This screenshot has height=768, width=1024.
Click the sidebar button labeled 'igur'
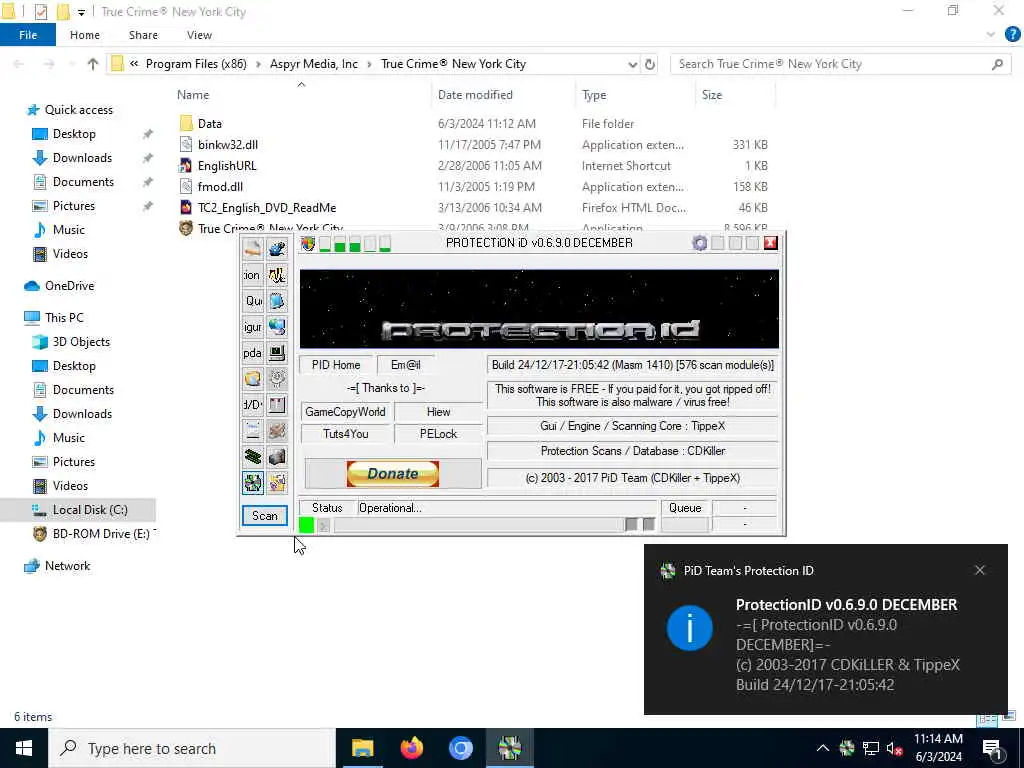(x=253, y=327)
